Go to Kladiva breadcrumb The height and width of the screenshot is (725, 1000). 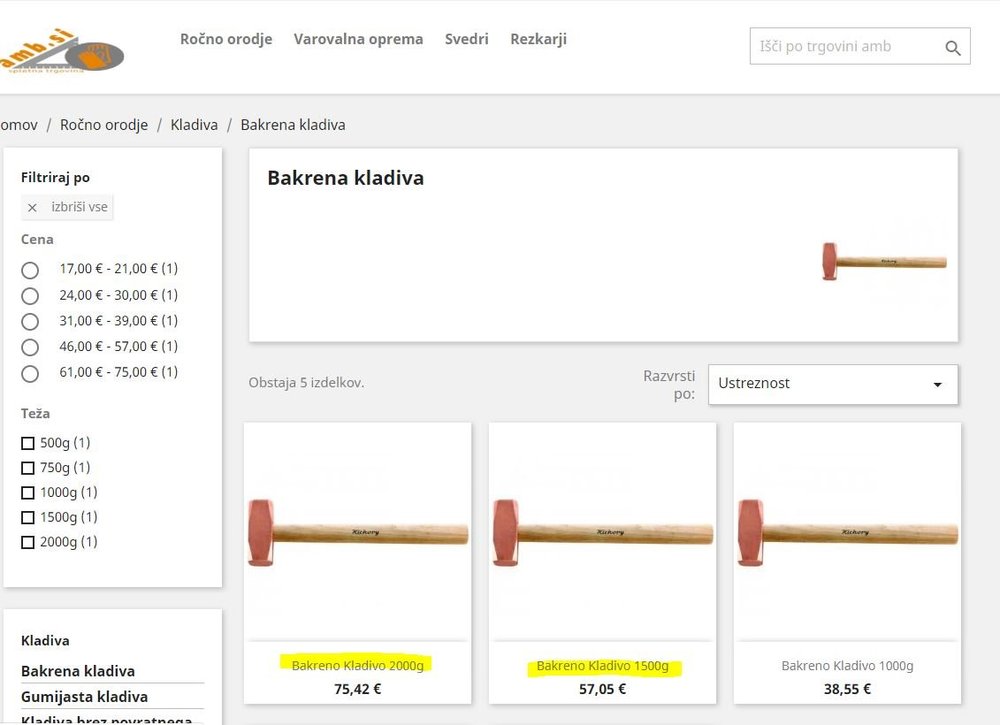pos(194,125)
